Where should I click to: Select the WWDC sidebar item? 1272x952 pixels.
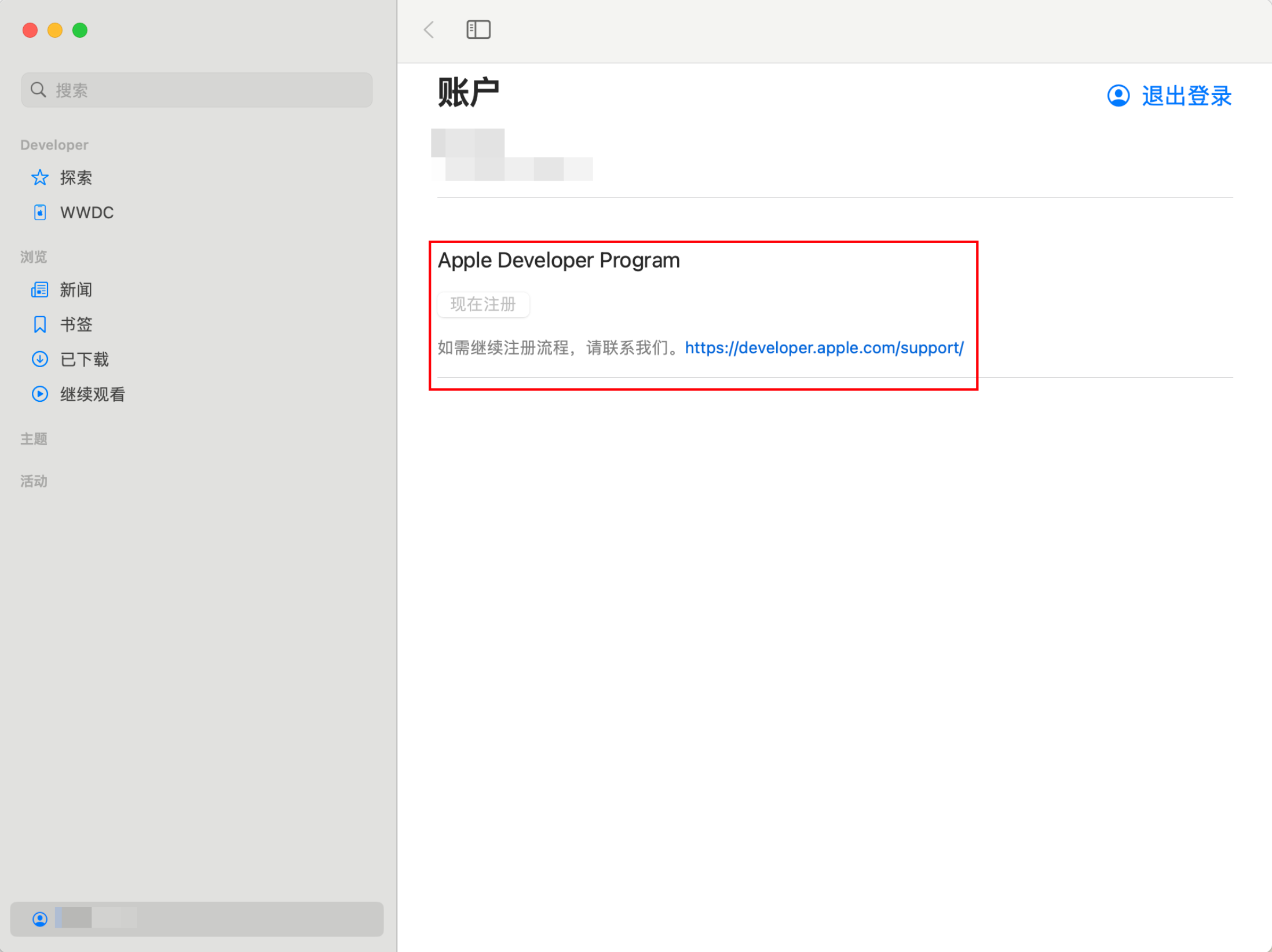click(x=87, y=213)
